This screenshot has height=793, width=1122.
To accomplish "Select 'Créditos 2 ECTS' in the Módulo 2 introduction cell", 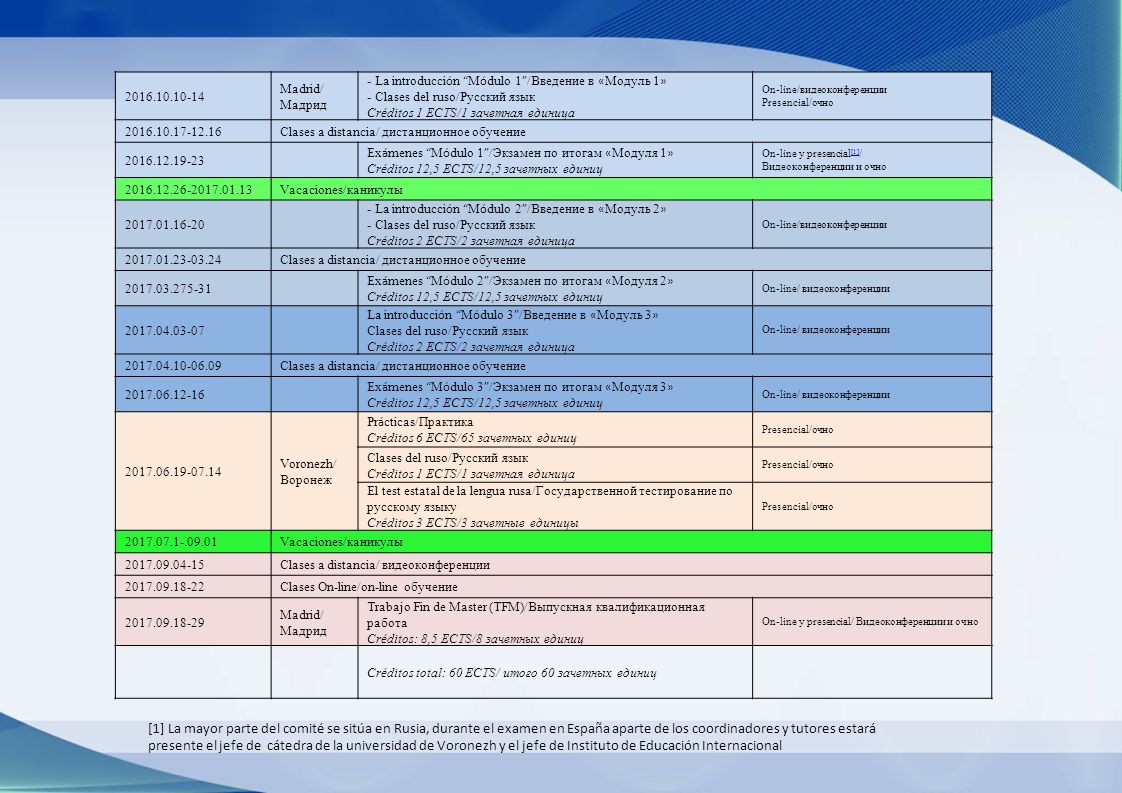I will point(471,240).
